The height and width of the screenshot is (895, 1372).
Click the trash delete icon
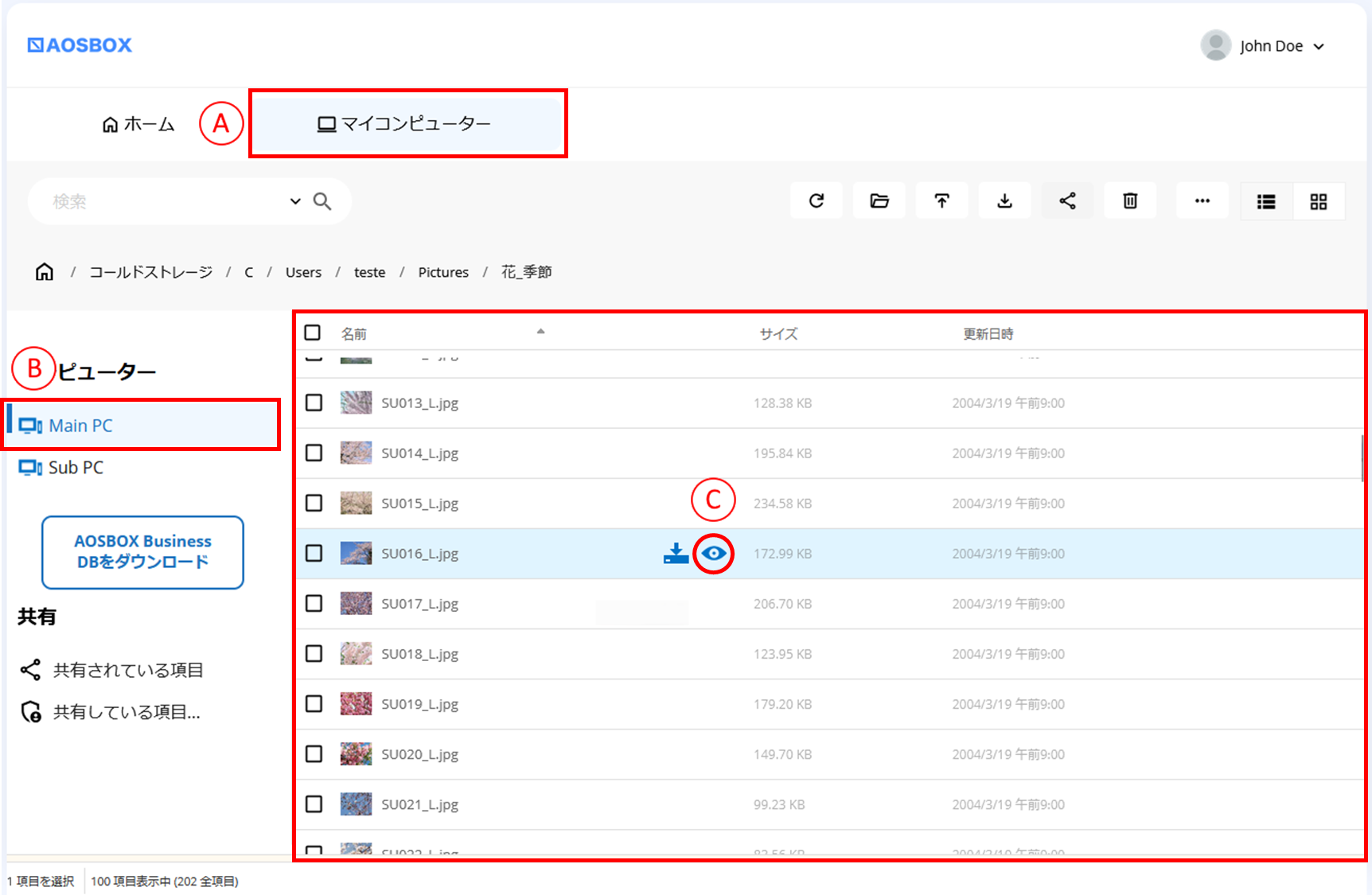tap(1130, 201)
